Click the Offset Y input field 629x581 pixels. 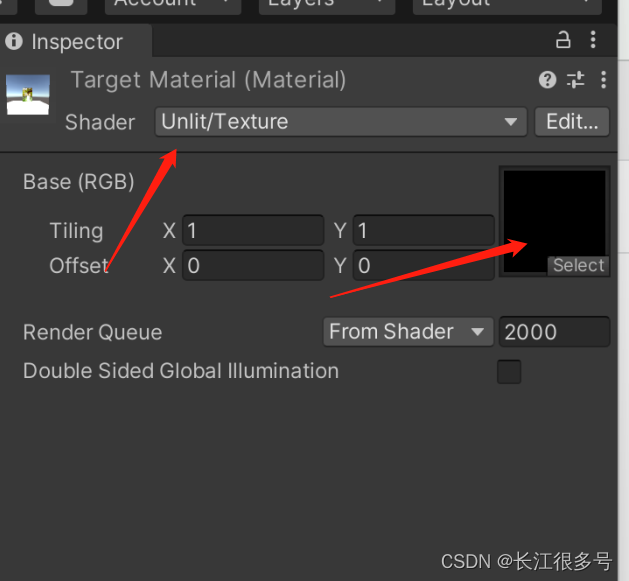pos(424,266)
